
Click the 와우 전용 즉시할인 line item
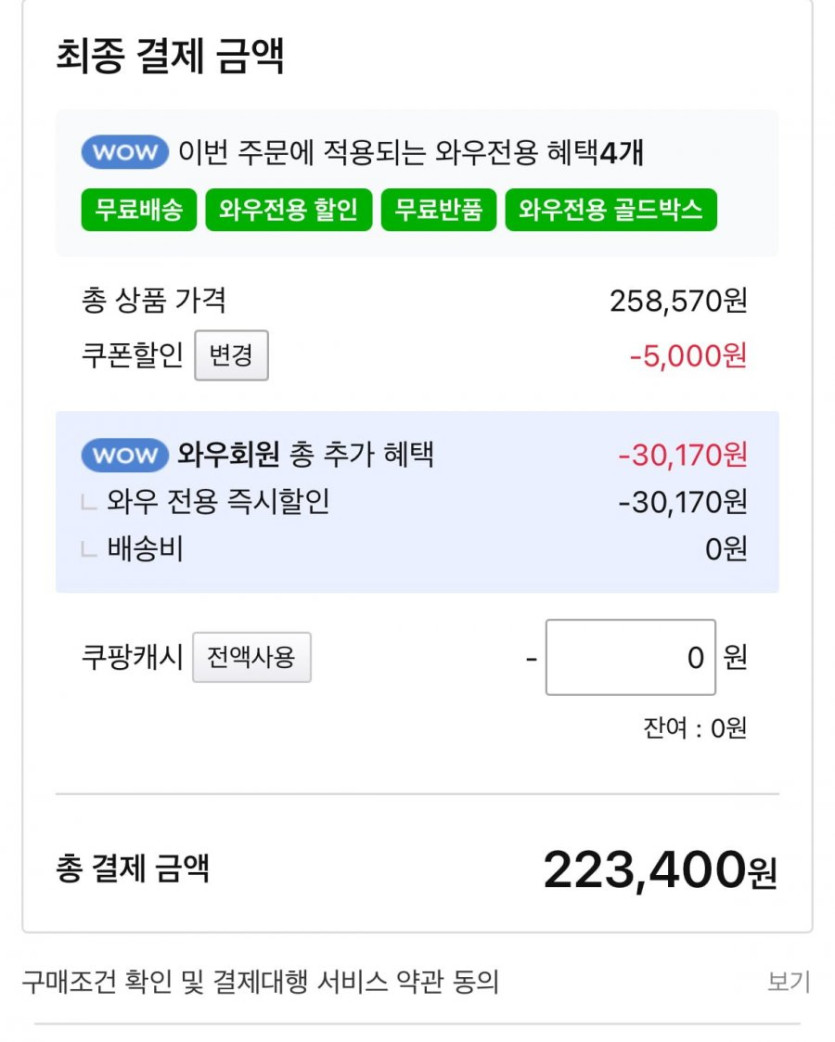(218, 501)
